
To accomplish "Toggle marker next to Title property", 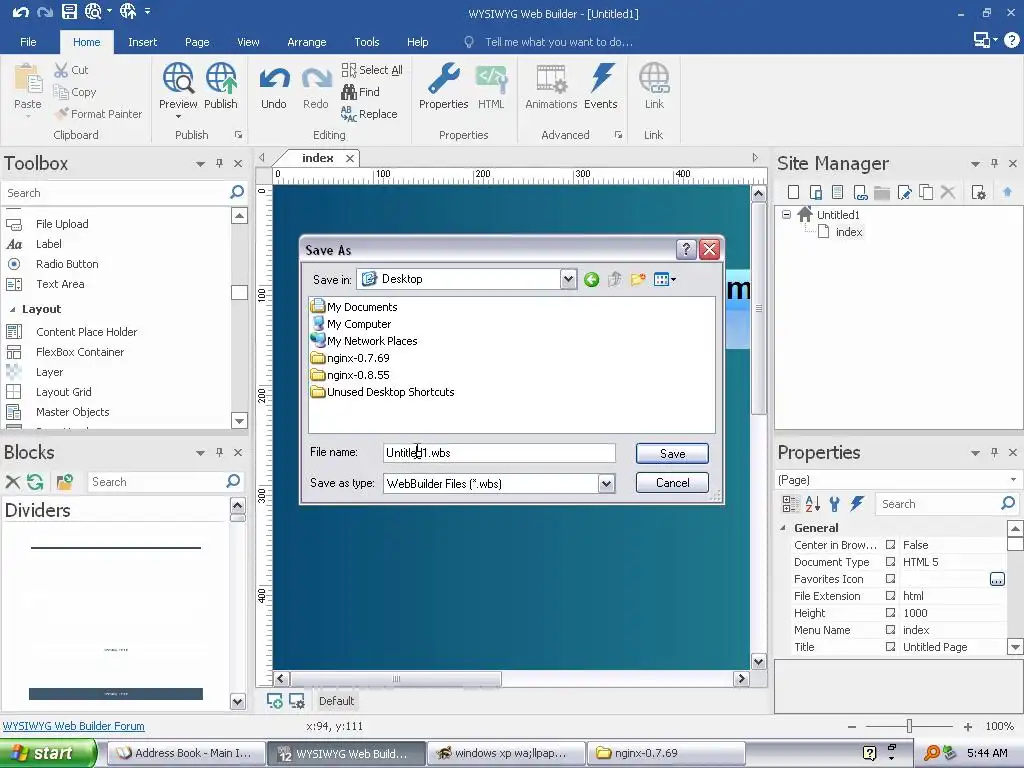I will coord(890,647).
